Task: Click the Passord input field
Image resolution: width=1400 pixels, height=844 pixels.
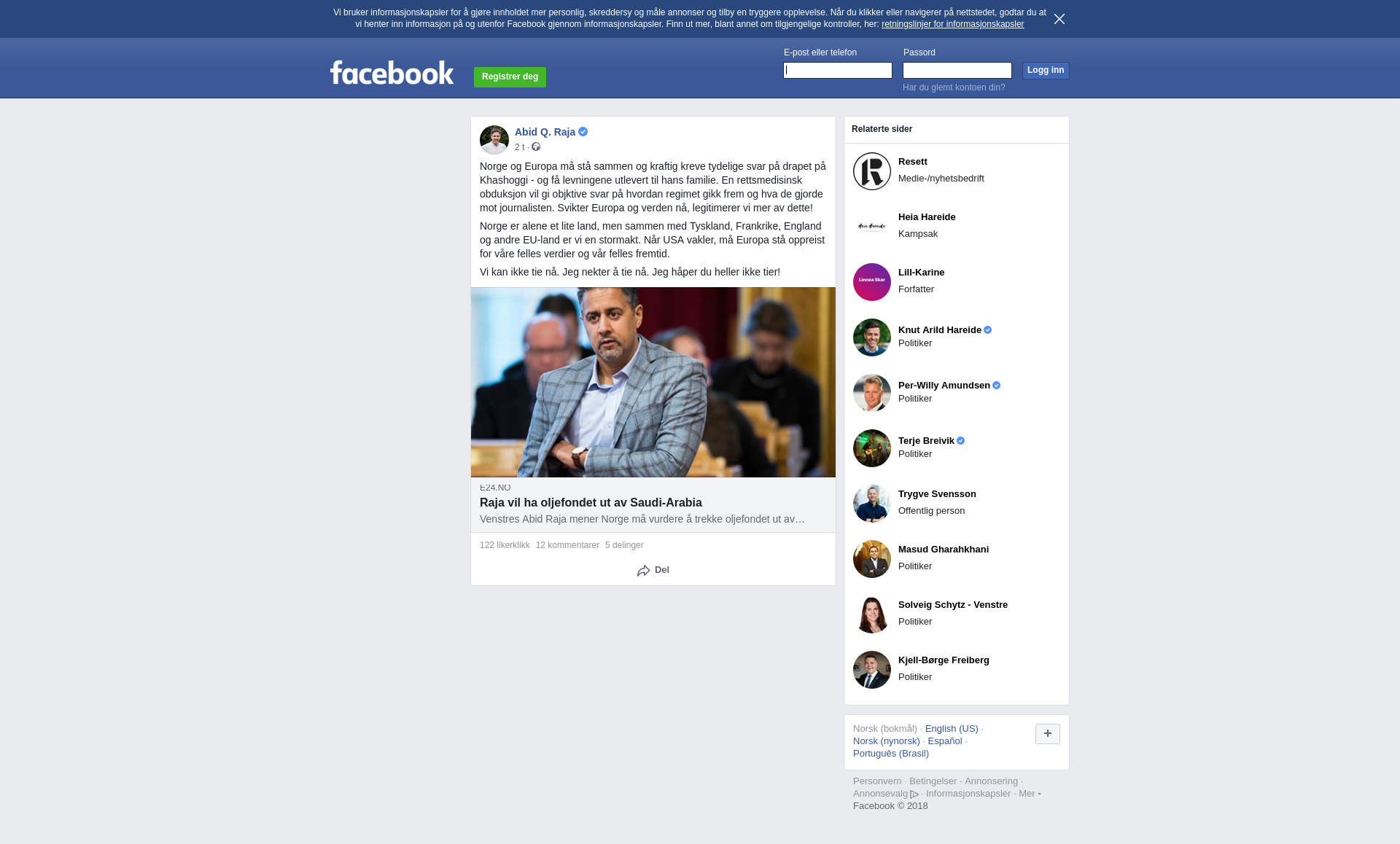Action: point(957,70)
